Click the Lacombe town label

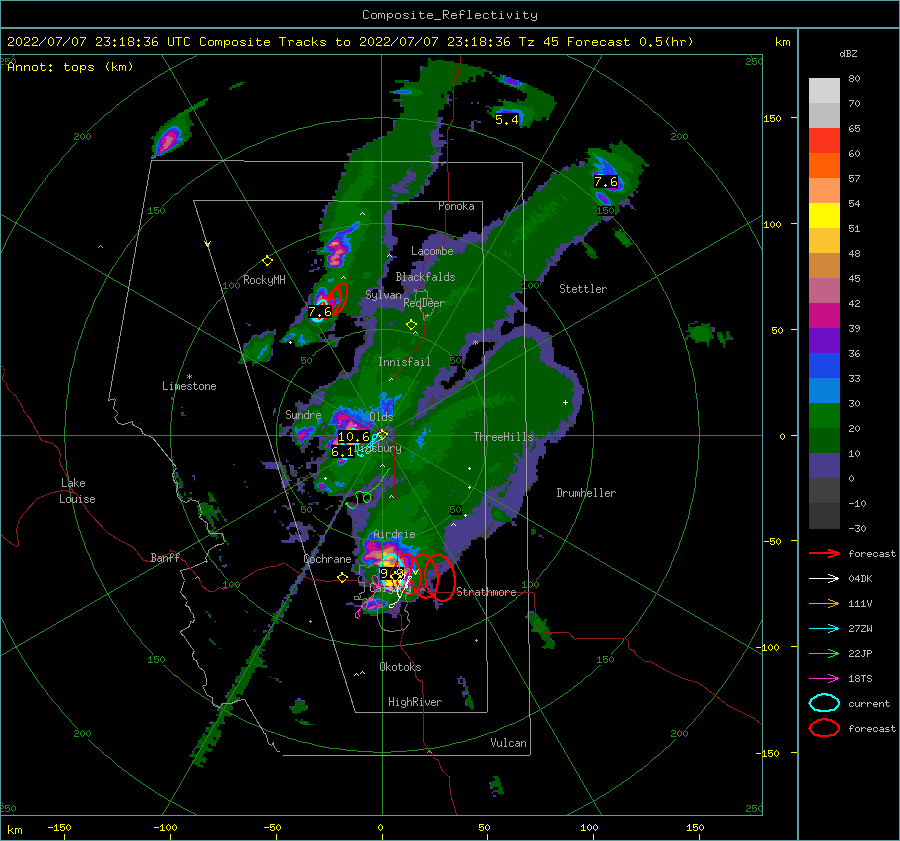pyautogui.click(x=432, y=251)
